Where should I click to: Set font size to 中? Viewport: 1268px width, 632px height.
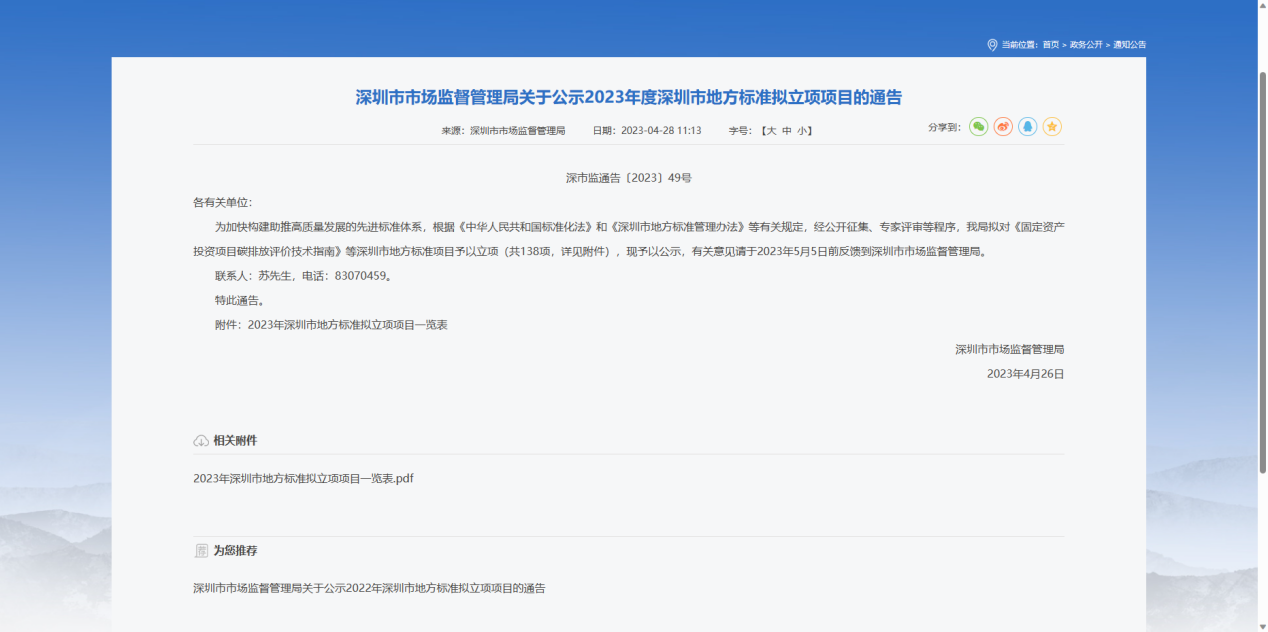(x=787, y=131)
